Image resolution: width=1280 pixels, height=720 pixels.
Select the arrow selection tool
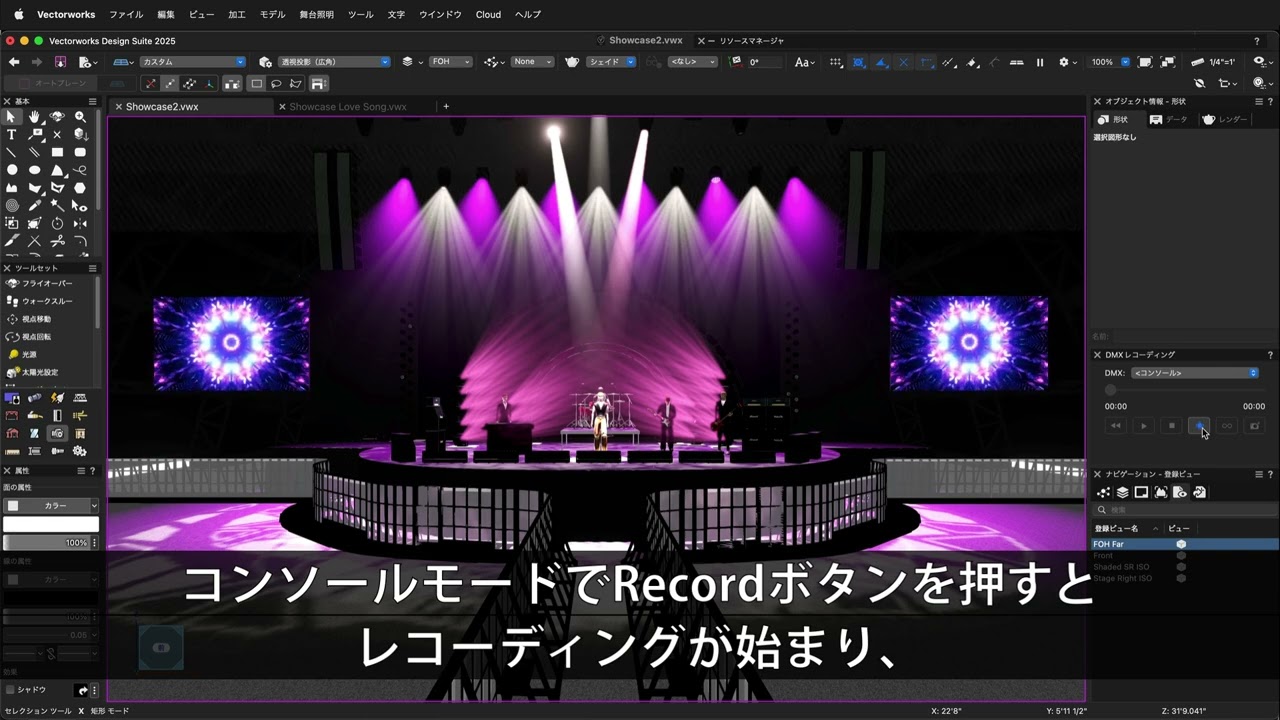[12, 116]
